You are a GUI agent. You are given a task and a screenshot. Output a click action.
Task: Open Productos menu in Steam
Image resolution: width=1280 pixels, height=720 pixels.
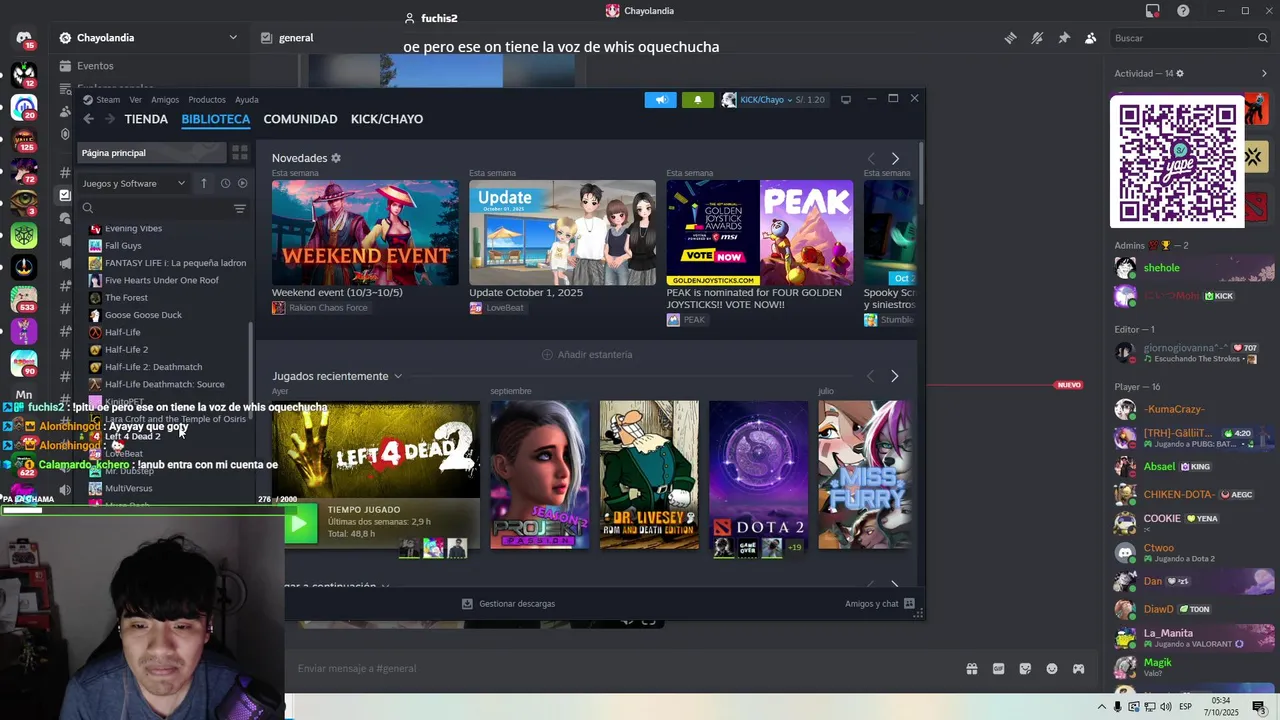(207, 100)
